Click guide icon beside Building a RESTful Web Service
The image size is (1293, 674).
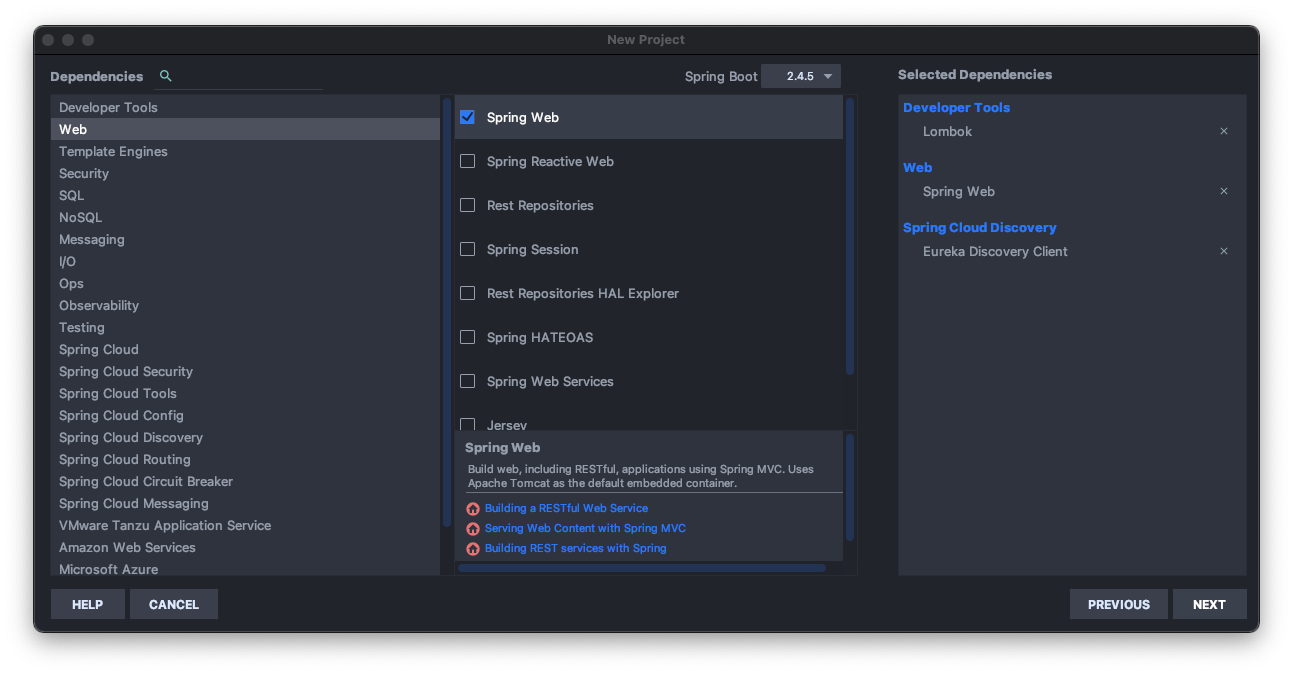(x=473, y=509)
